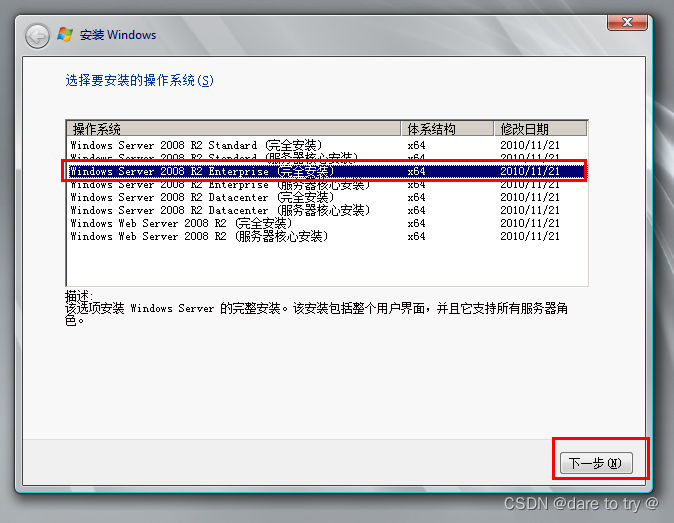Click the 下一步(N) button
Viewport: 674px width, 523px height.
click(x=596, y=463)
